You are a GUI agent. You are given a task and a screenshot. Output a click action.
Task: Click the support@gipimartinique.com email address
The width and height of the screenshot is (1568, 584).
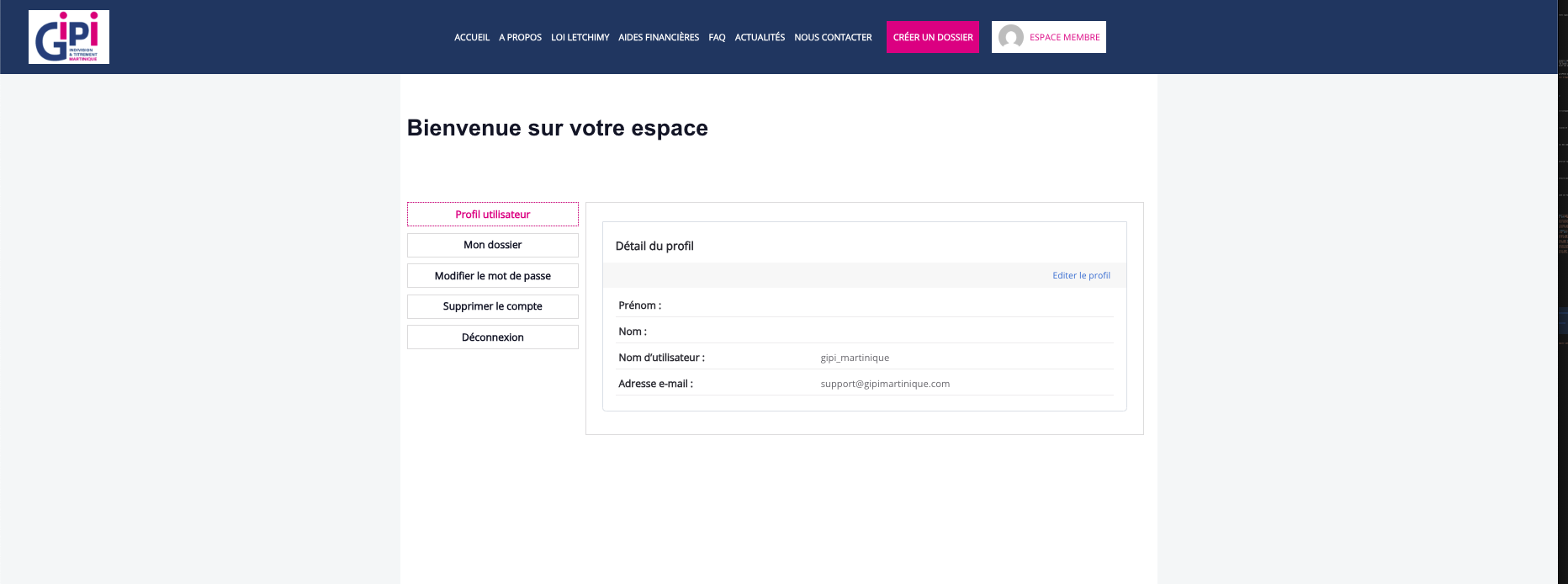click(x=885, y=384)
